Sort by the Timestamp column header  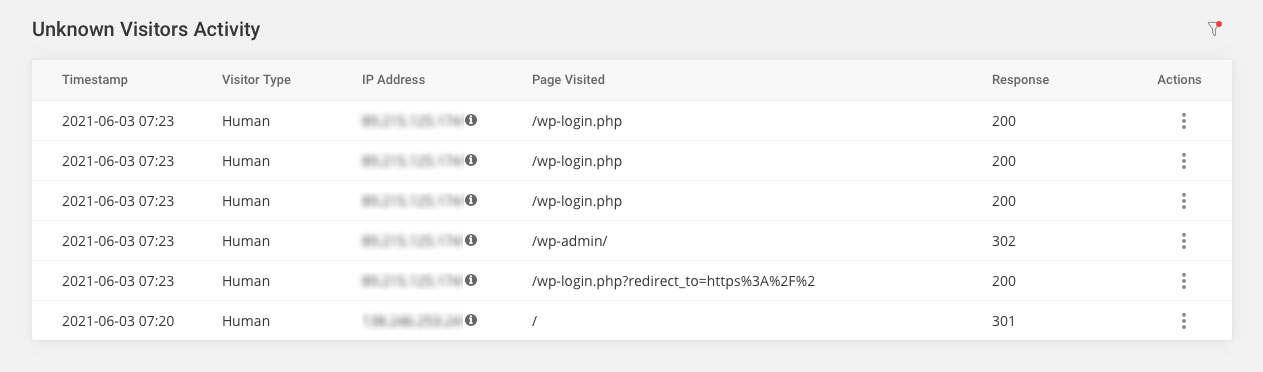(95, 80)
